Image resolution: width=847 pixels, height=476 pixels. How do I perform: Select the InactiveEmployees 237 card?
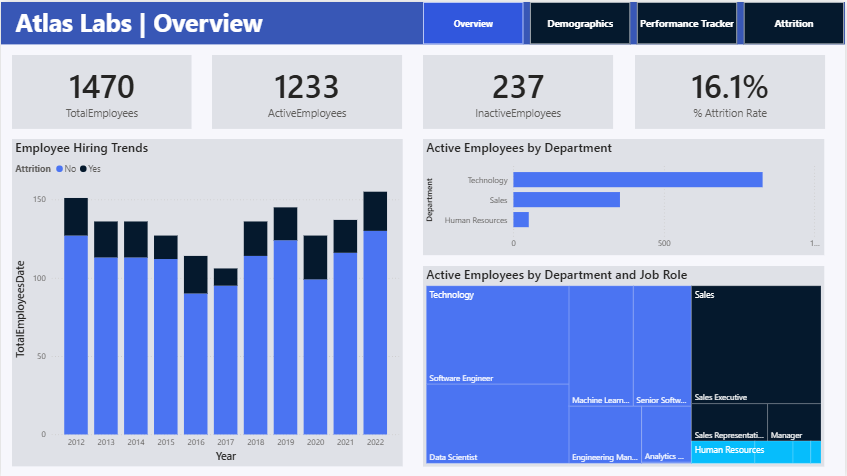pyautogui.click(x=518, y=92)
